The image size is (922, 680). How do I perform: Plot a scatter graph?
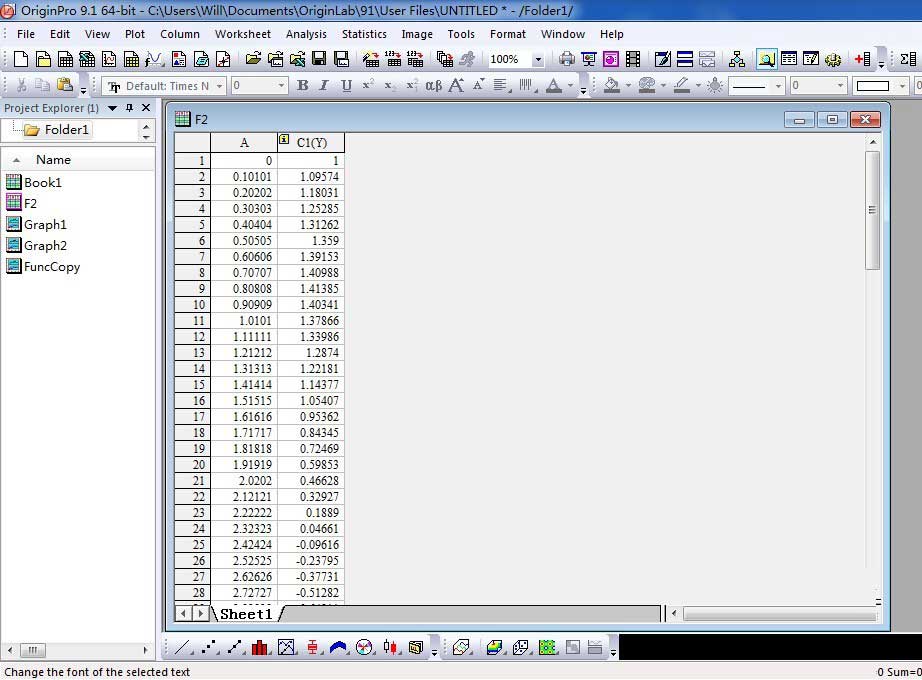(x=208, y=648)
